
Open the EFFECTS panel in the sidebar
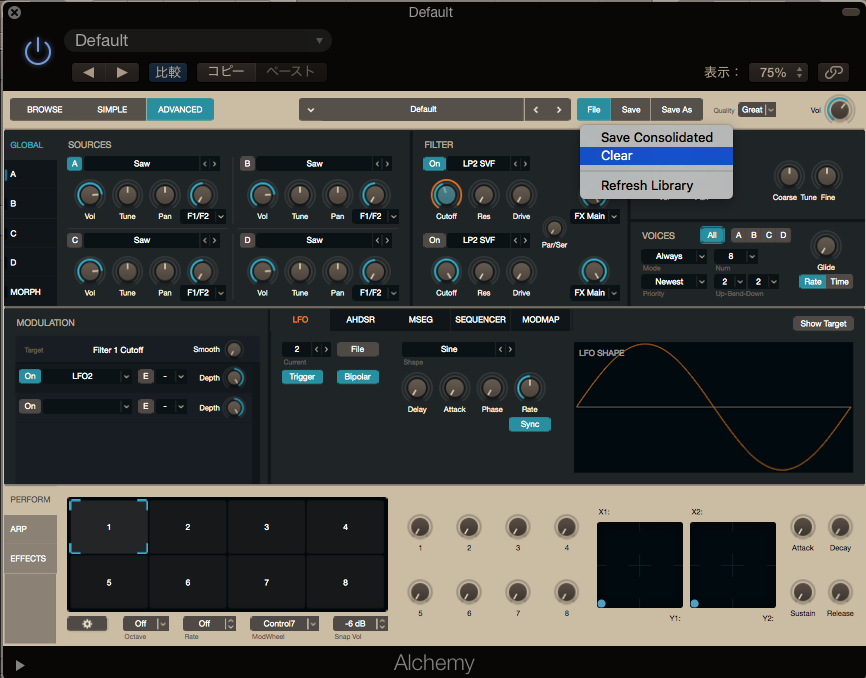pyautogui.click(x=29, y=560)
